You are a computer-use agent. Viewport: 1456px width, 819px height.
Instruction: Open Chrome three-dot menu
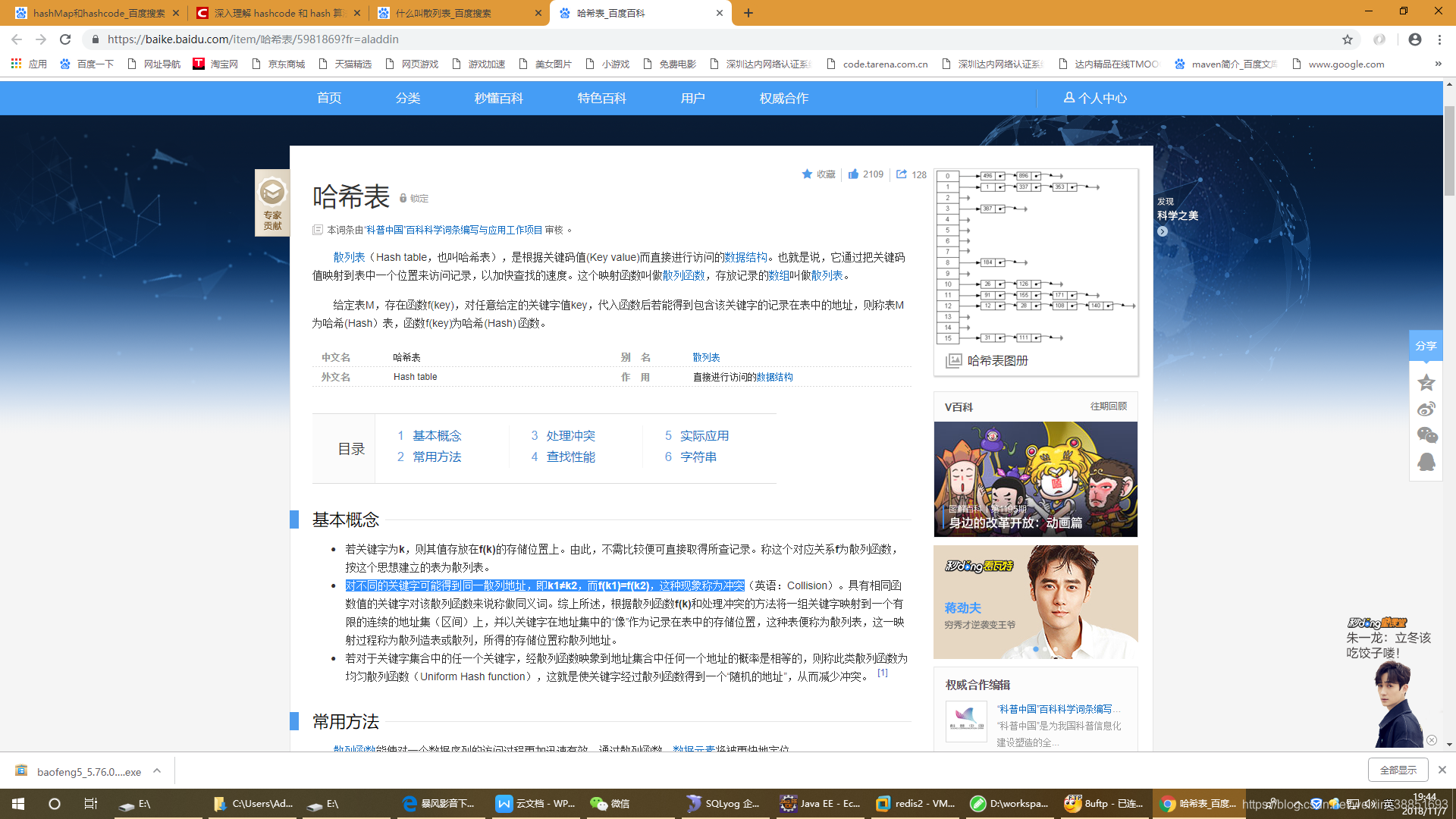(1439, 39)
